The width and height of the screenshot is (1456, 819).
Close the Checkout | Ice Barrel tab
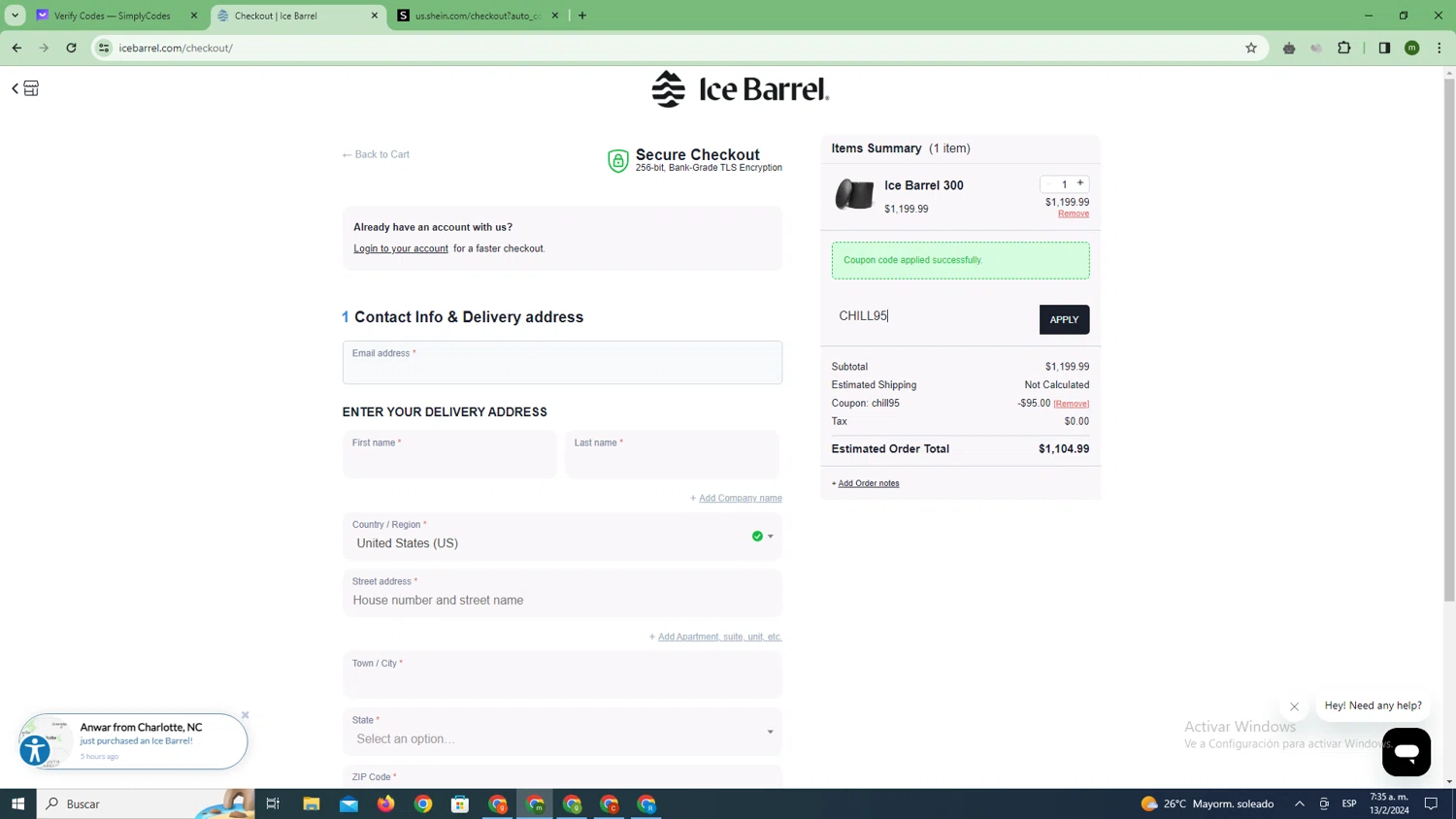[375, 16]
